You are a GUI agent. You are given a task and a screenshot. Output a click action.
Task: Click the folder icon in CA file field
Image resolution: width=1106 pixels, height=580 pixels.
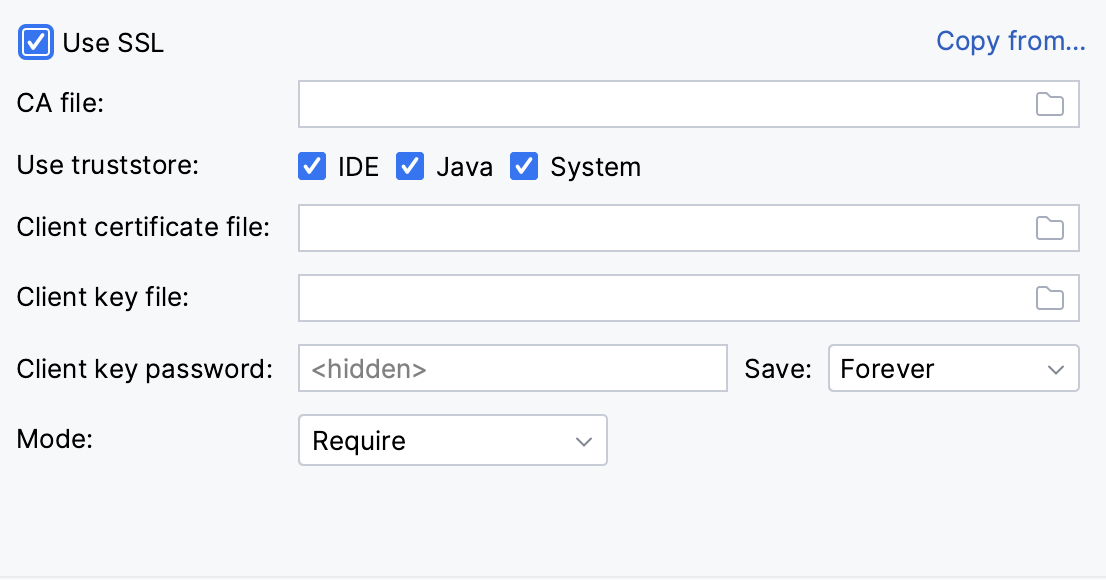point(1049,104)
